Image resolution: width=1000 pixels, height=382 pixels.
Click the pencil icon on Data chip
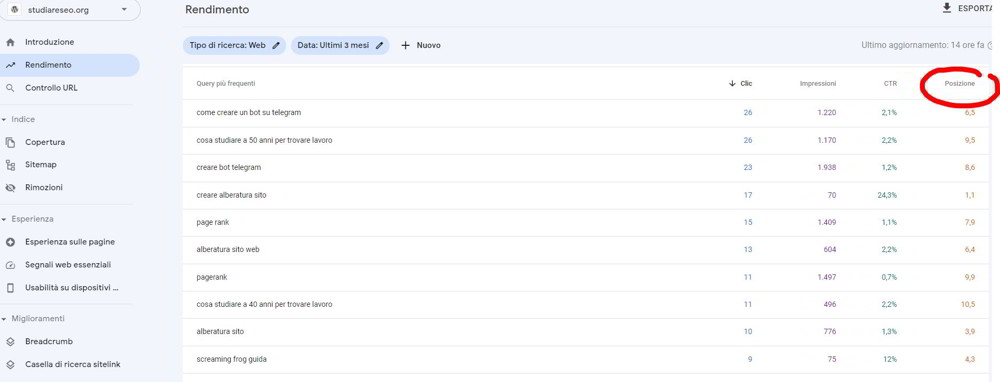coord(379,45)
